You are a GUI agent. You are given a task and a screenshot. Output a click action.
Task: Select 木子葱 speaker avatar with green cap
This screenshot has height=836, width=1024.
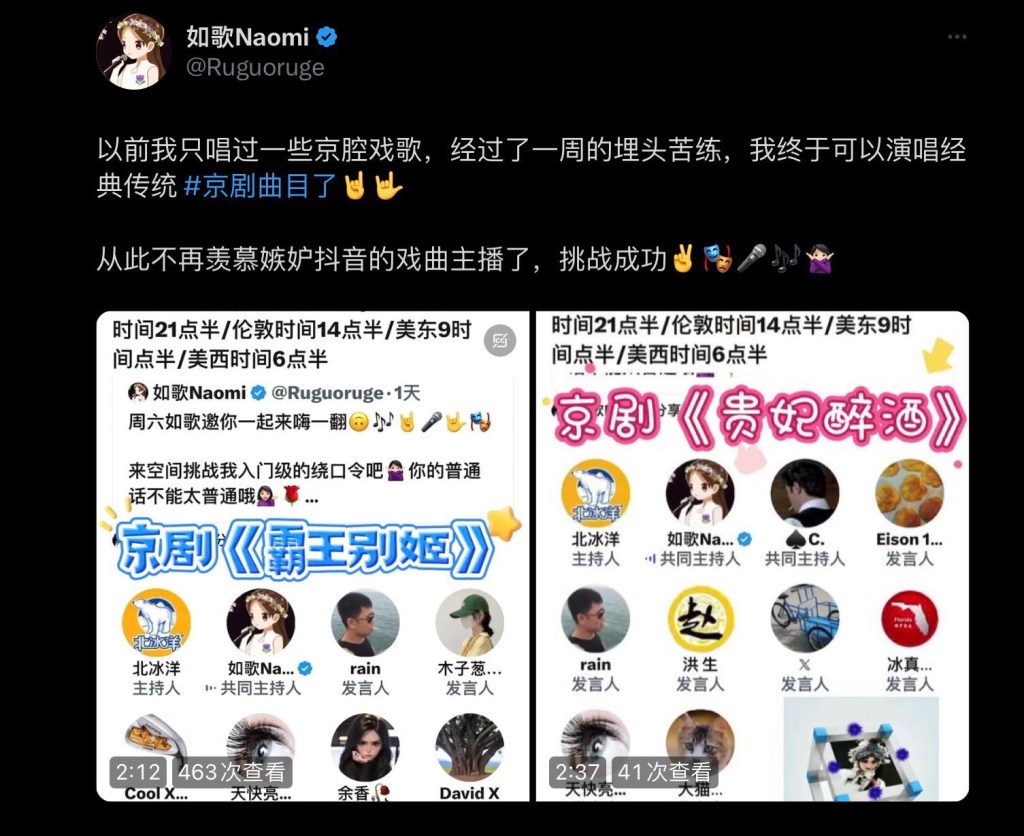pyautogui.click(x=470, y=622)
